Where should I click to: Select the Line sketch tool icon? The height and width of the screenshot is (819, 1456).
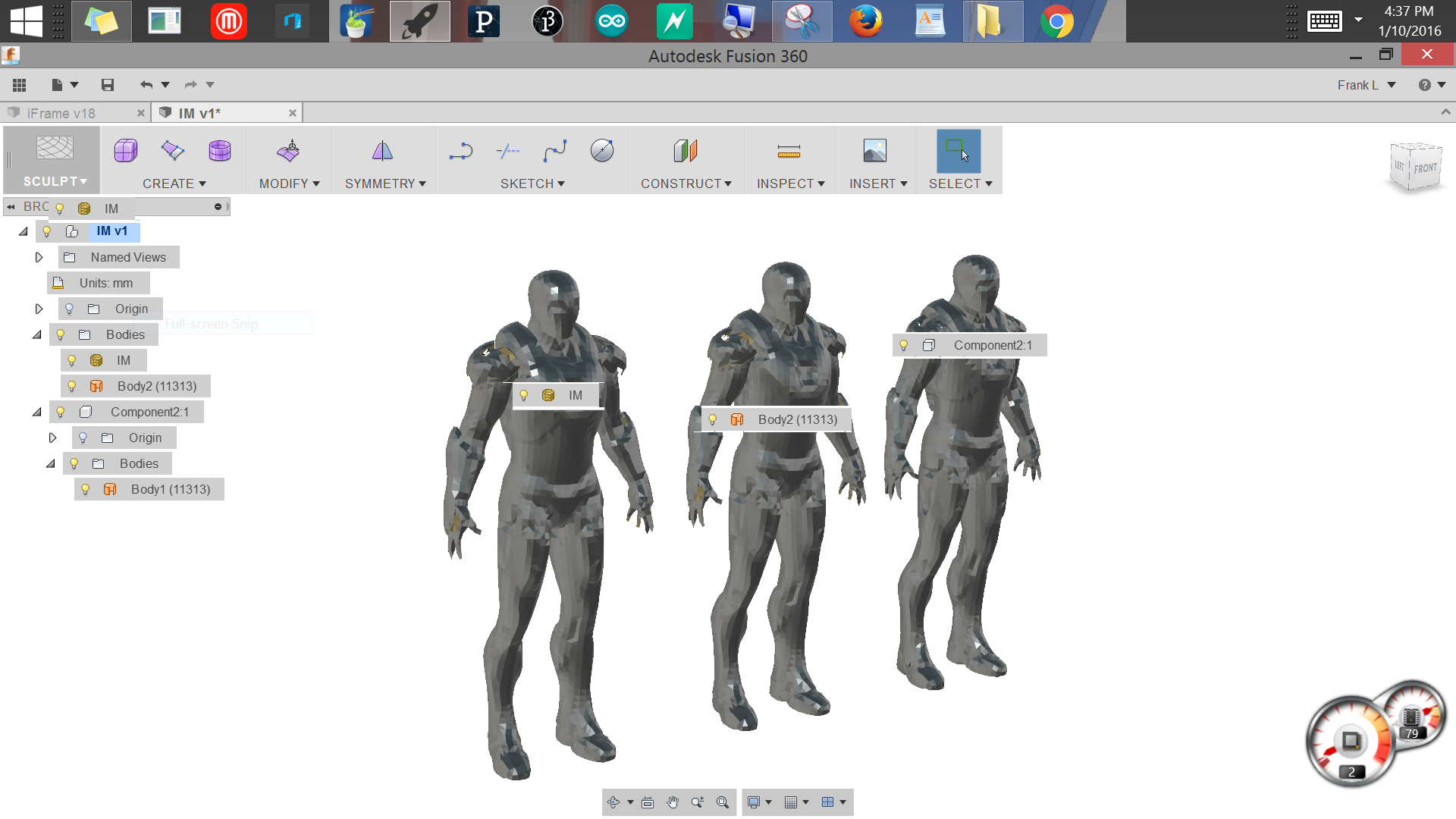[460, 151]
